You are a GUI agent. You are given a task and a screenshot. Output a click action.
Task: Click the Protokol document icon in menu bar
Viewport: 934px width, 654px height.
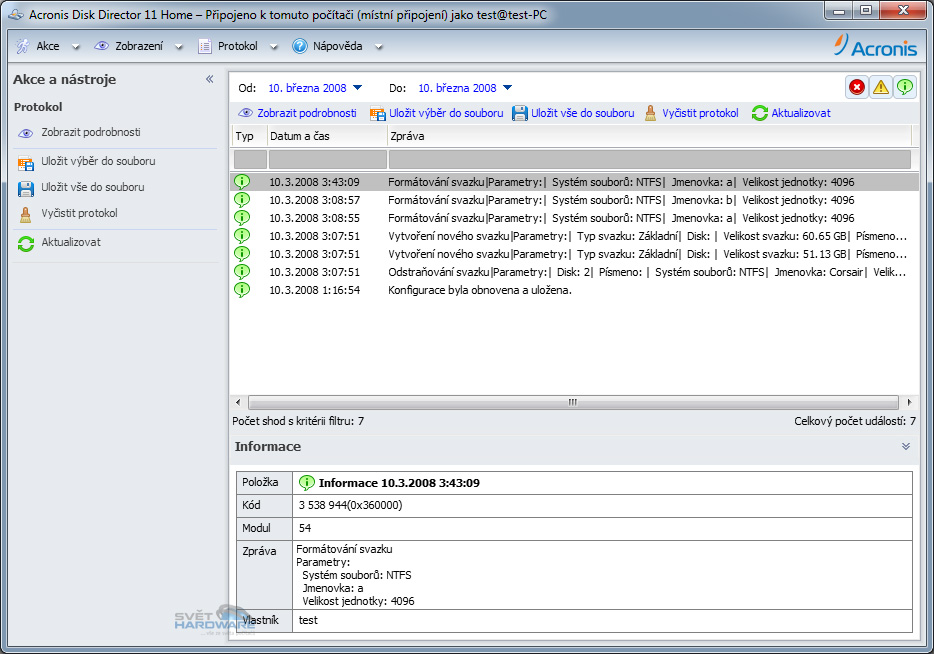(x=206, y=45)
